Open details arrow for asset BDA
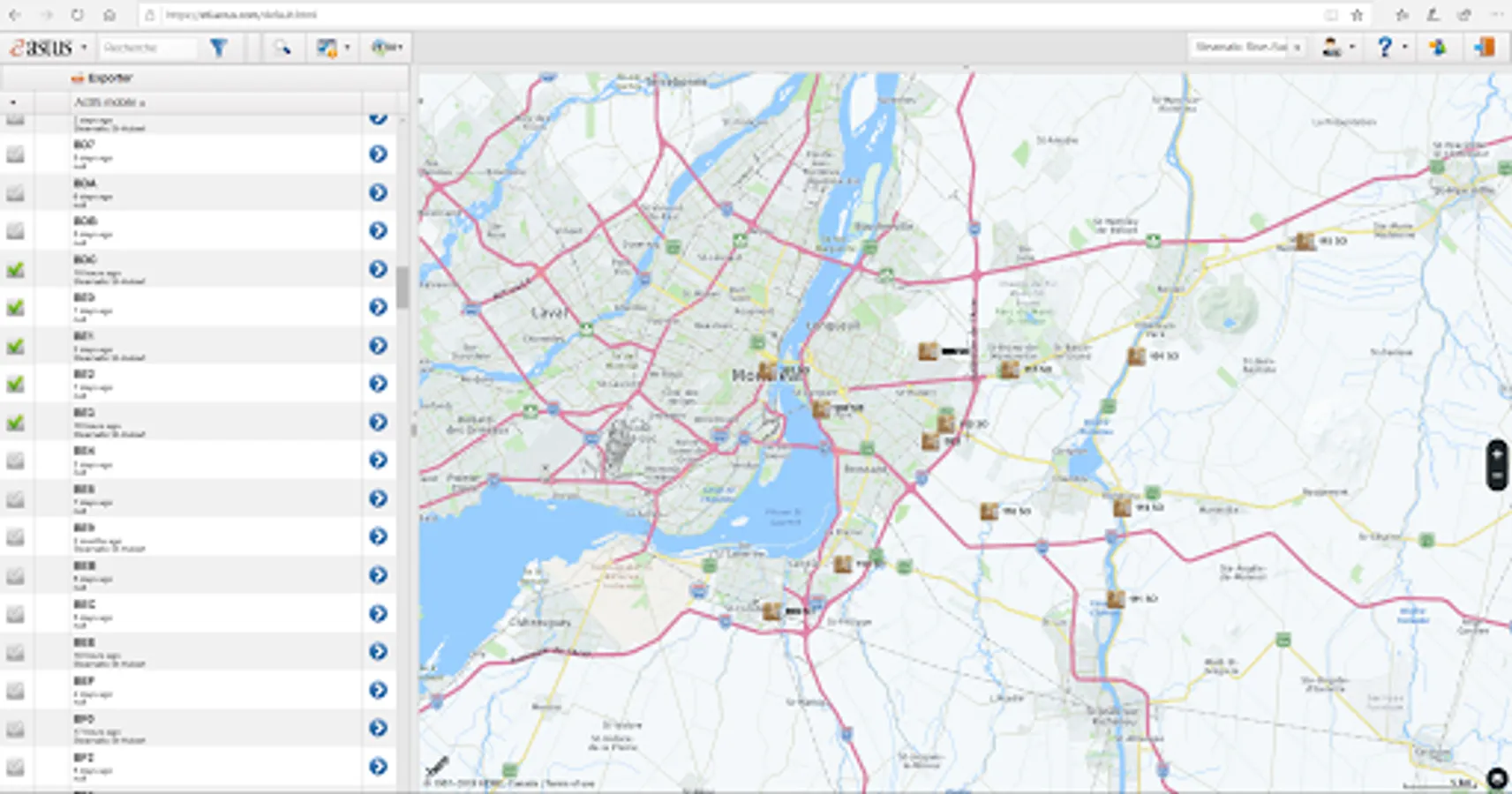This screenshot has width=1512, height=794. tap(378, 192)
